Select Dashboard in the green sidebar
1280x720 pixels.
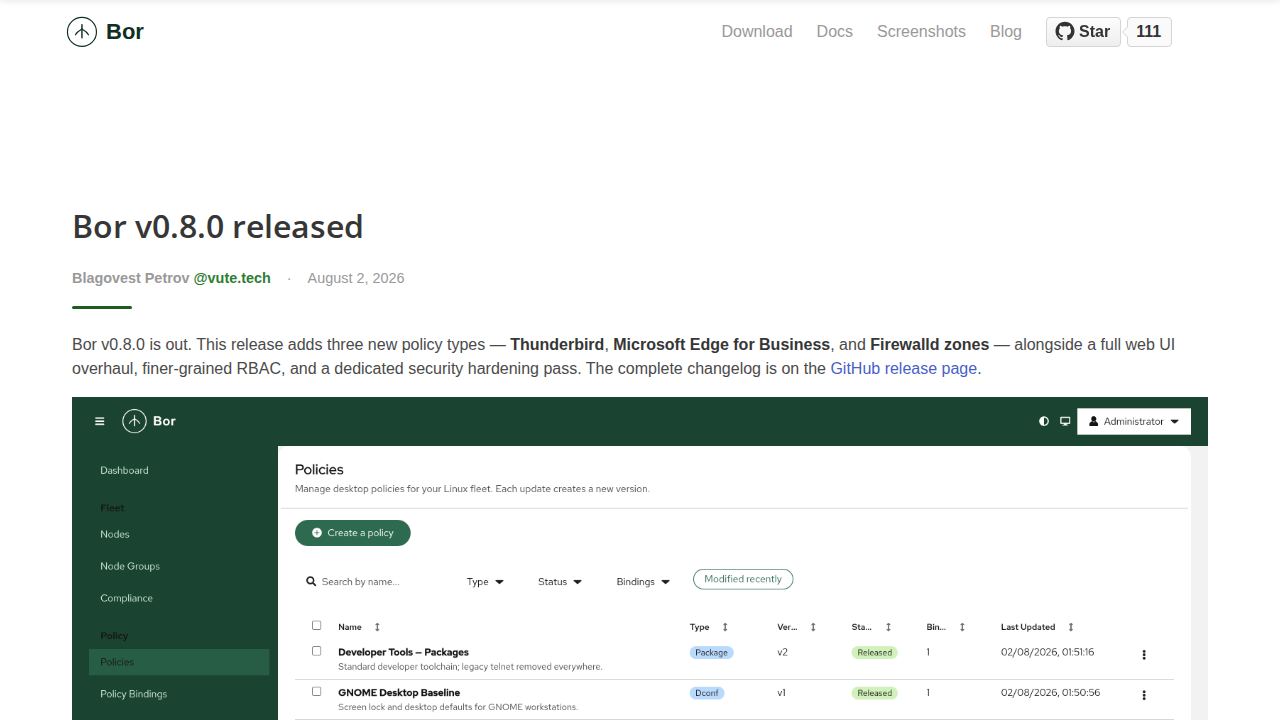coord(124,470)
